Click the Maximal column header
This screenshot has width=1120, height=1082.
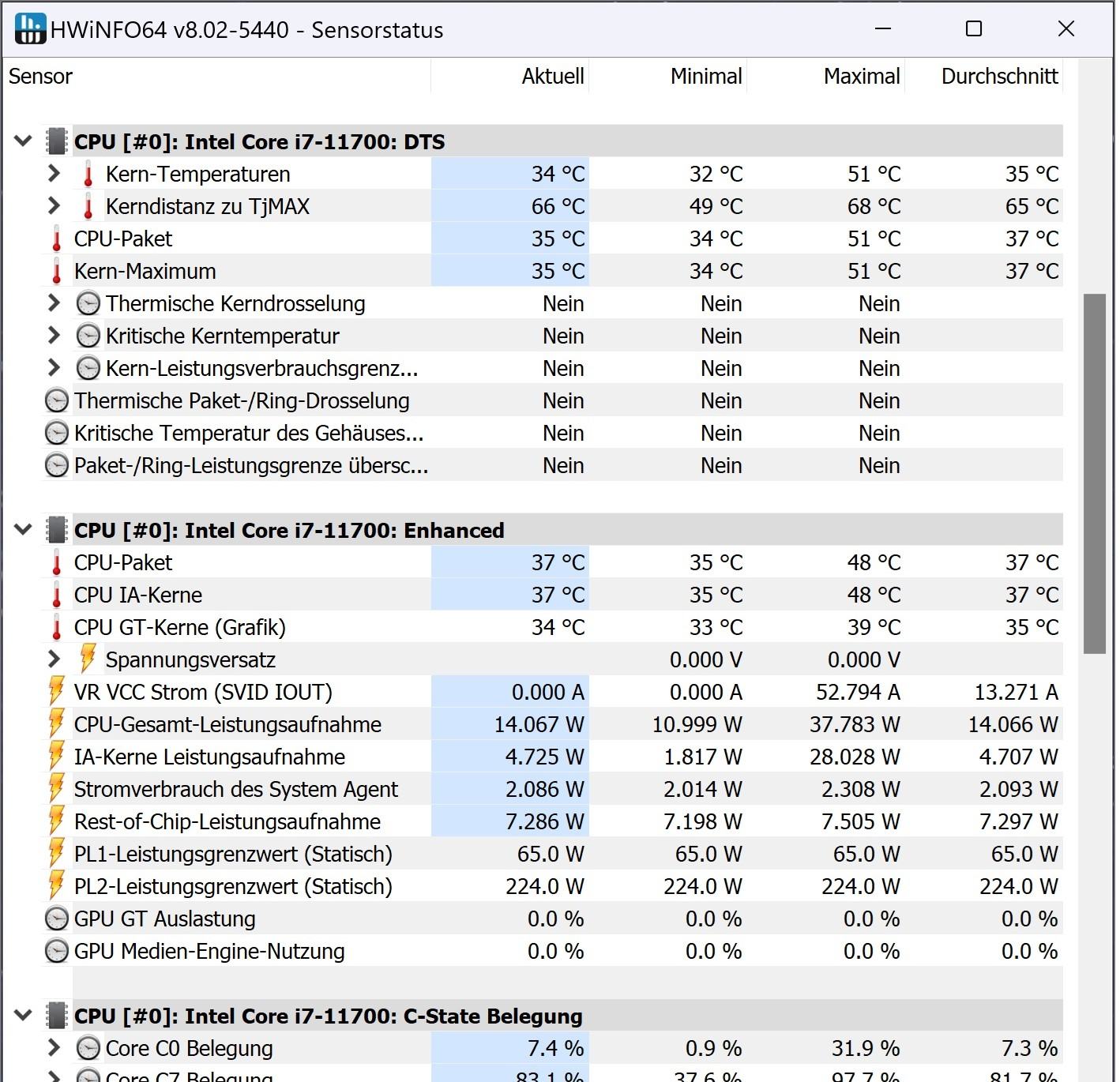click(826, 76)
